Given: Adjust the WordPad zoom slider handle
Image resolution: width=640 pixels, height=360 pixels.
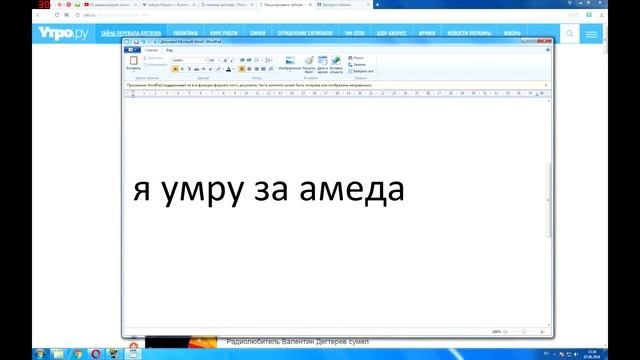Looking at the screenshot, I should coord(523,332).
